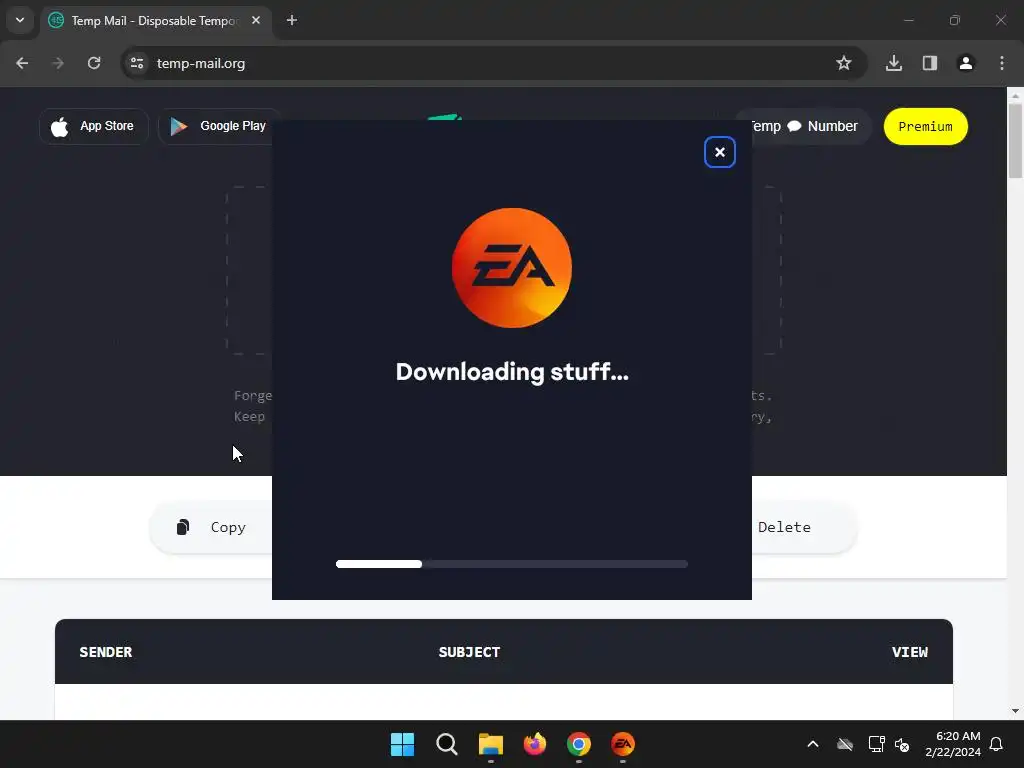Click the VIEW column header
The height and width of the screenshot is (768, 1024).
(910, 652)
